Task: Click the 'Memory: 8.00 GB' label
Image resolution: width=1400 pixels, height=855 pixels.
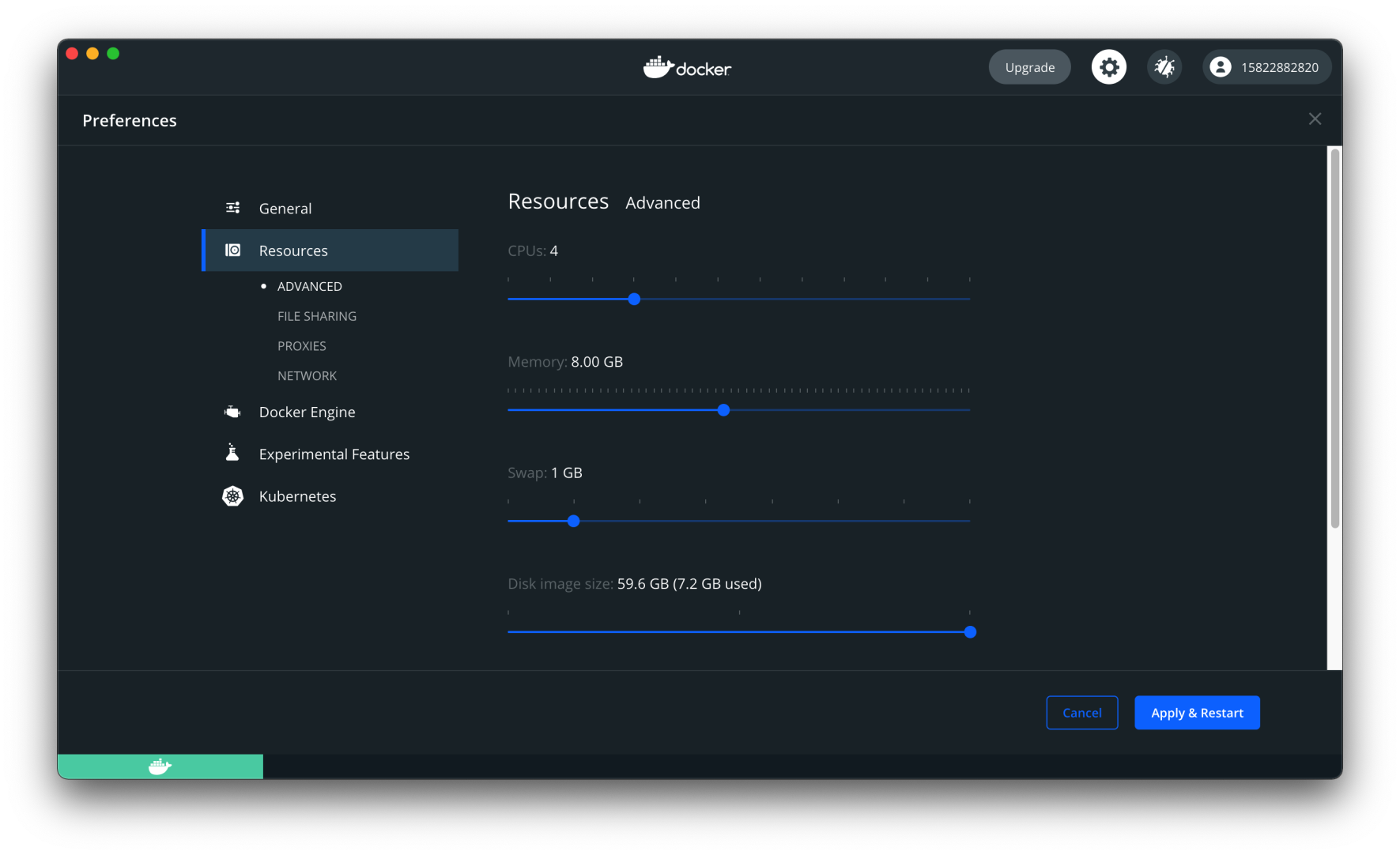Action: pos(565,362)
